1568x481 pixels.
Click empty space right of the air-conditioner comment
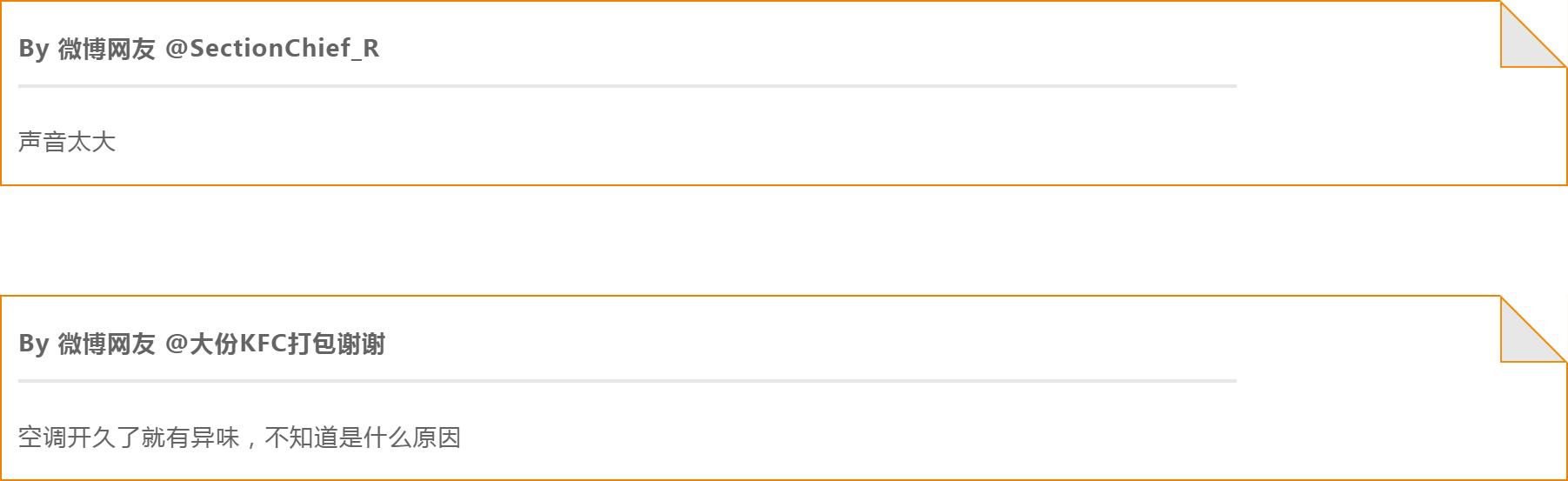point(870,437)
